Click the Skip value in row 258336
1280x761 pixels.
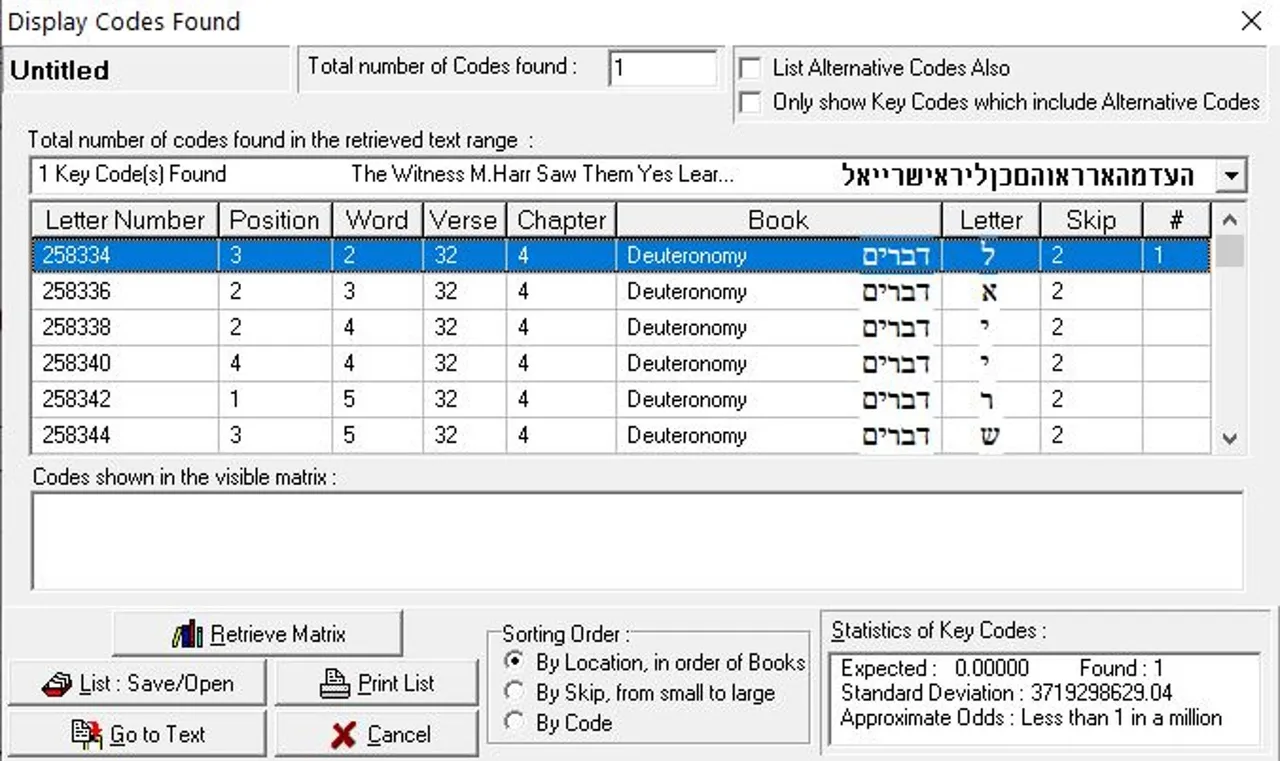pyautogui.click(x=1057, y=292)
